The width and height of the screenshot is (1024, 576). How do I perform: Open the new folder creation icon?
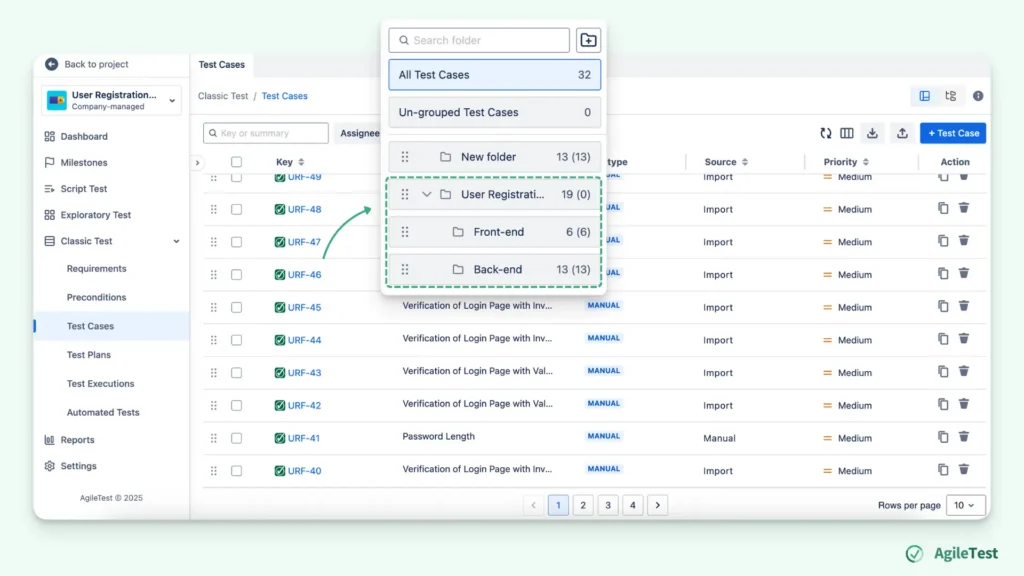coord(588,40)
